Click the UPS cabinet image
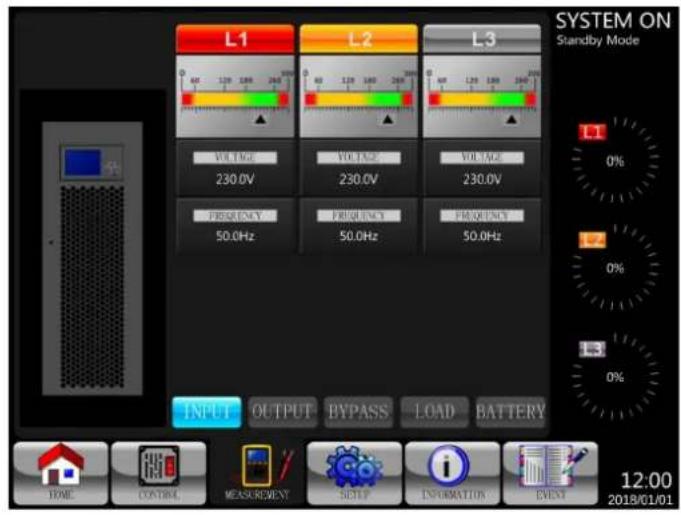Screen dimensions: 681x515 92,258
